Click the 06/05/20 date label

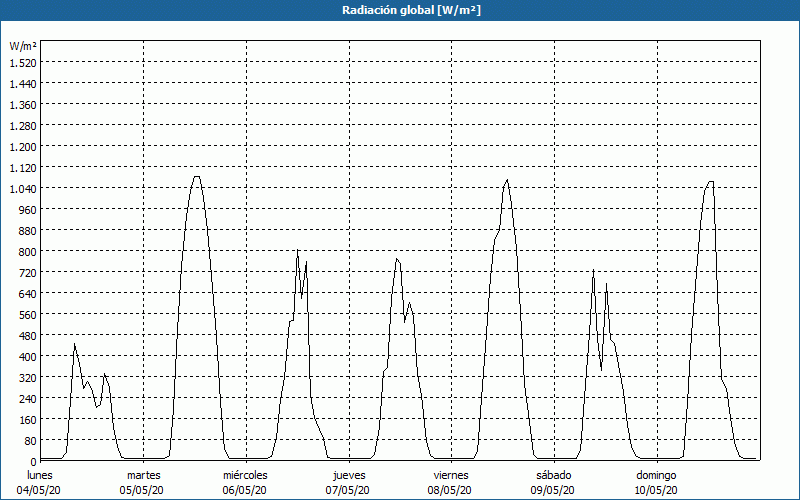click(245, 490)
